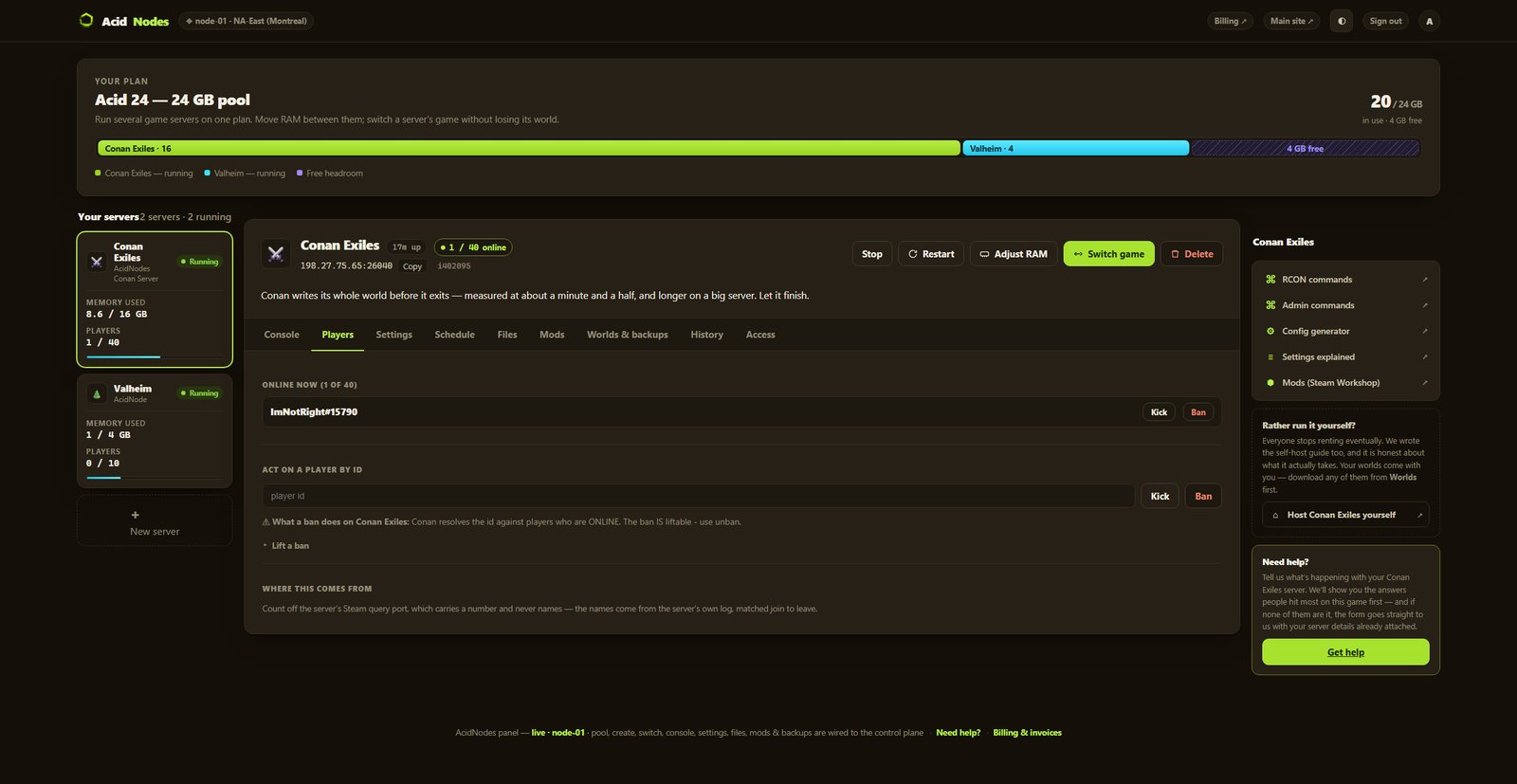Viewport: 1517px width, 784px height.
Task: Open Billing & invoices in the footer
Action: pos(1028,733)
